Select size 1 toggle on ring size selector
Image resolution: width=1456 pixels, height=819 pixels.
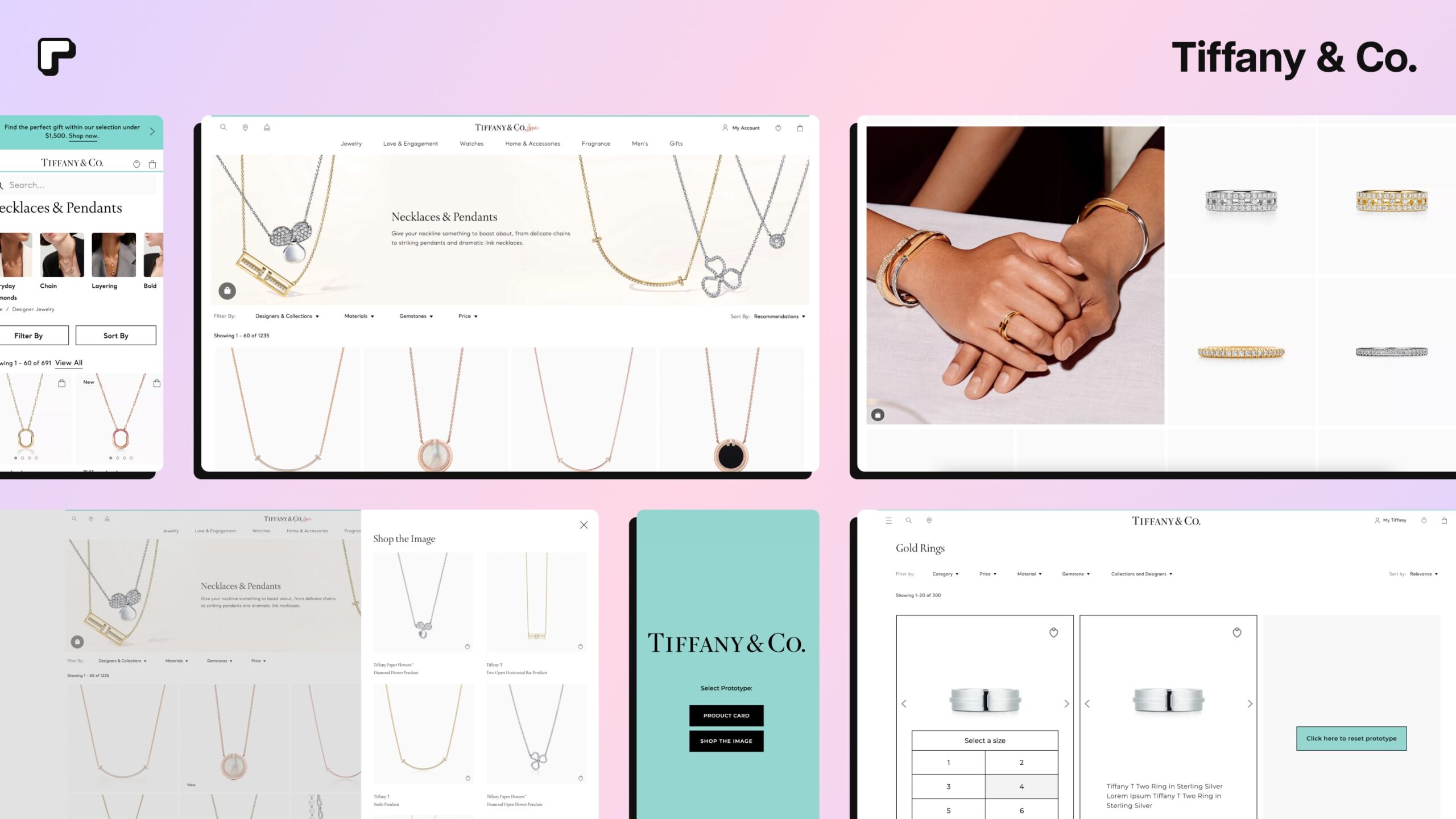[x=948, y=762]
